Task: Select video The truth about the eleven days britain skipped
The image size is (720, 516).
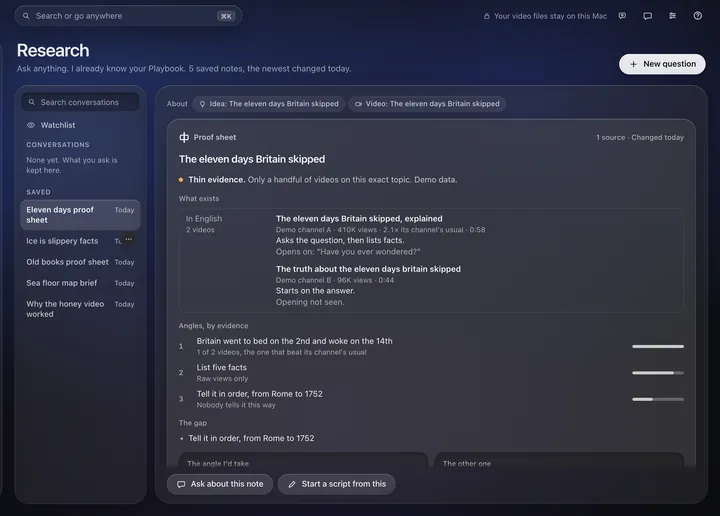Action: coord(368,269)
